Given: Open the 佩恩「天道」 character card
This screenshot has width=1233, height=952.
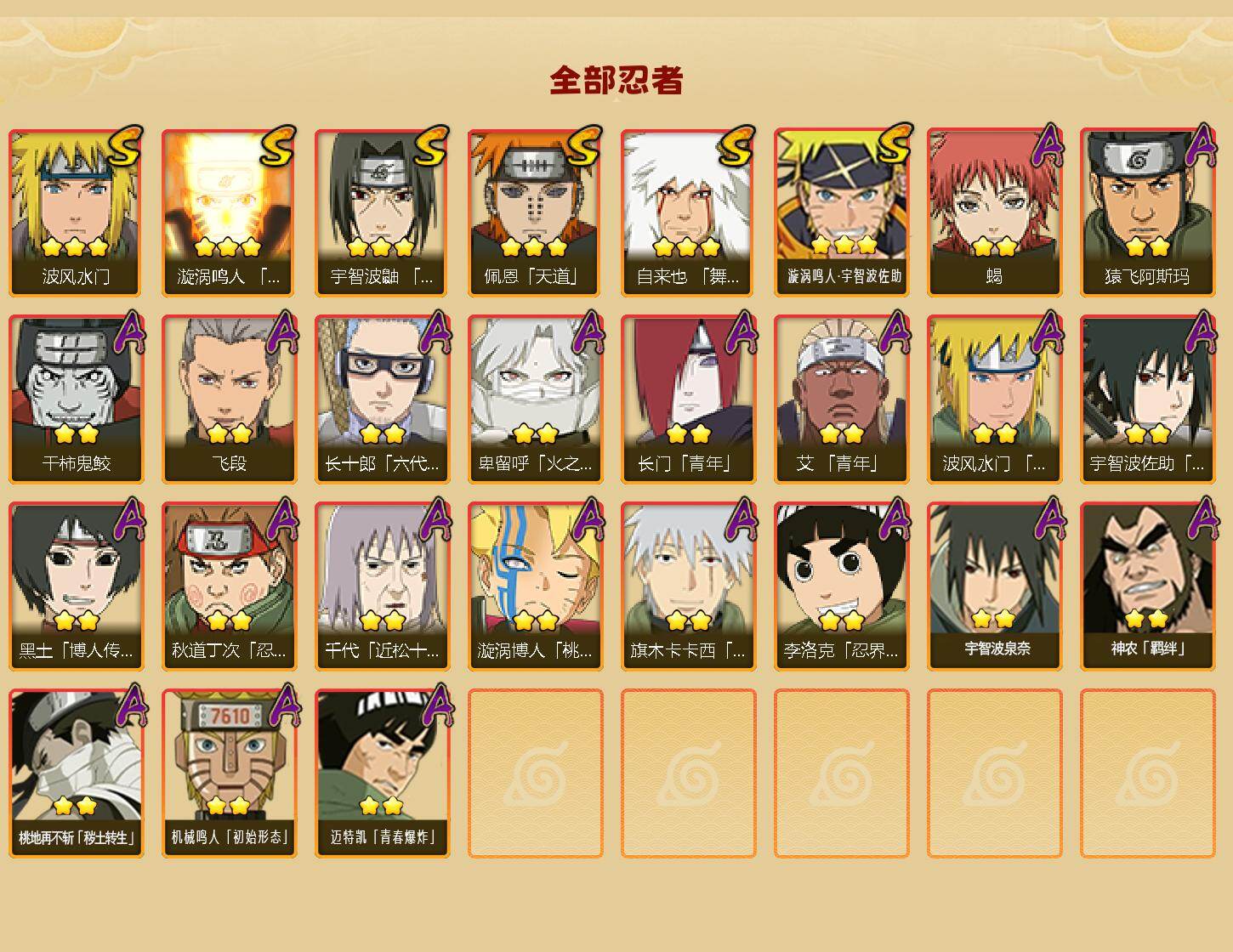Looking at the screenshot, I should click(x=535, y=212).
